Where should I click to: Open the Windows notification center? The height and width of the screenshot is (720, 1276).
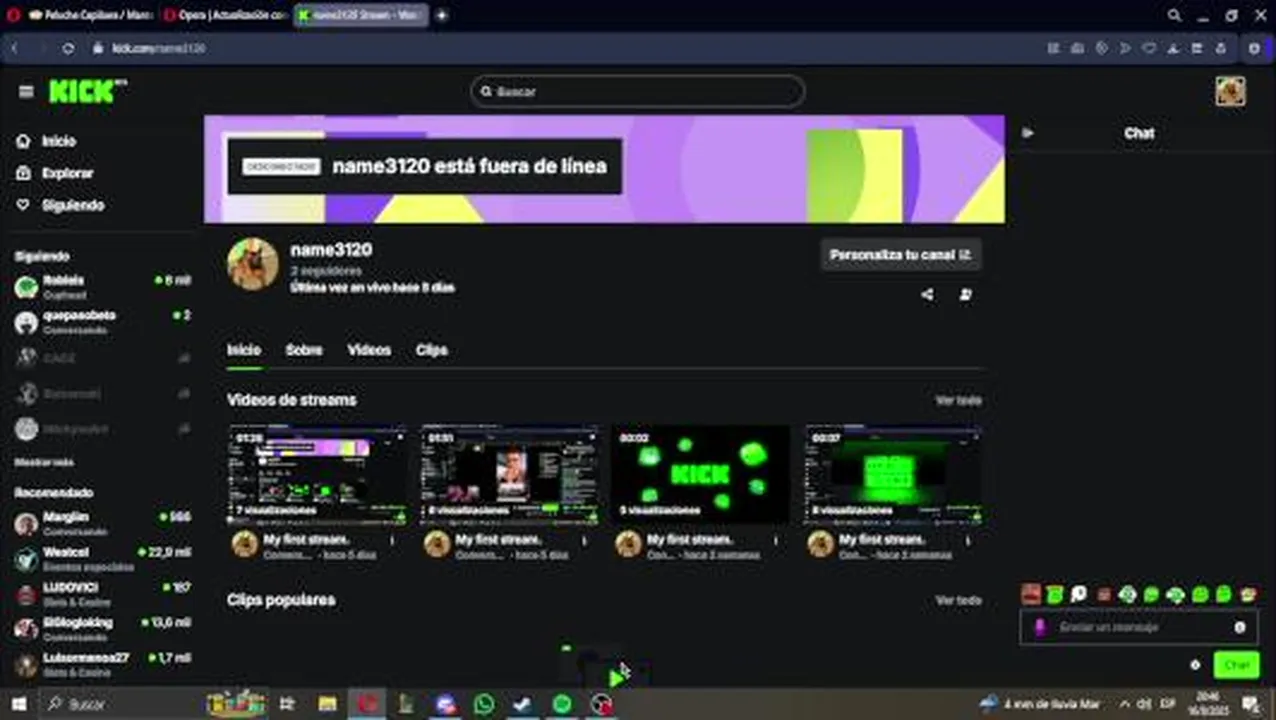(1252, 704)
